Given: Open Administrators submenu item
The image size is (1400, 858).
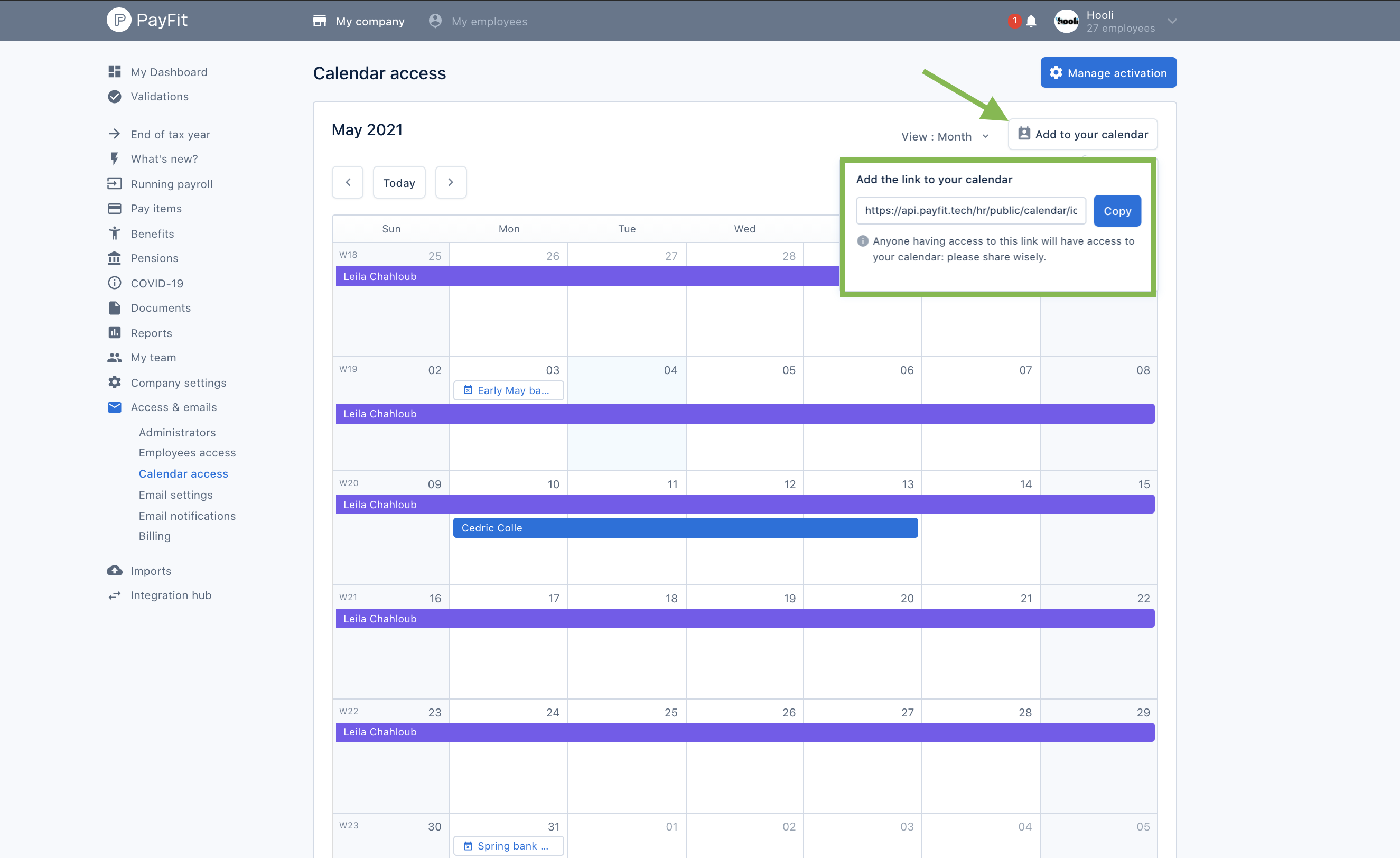Looking at the screenshot, I should pyautogui.click(x=178, y=432).
